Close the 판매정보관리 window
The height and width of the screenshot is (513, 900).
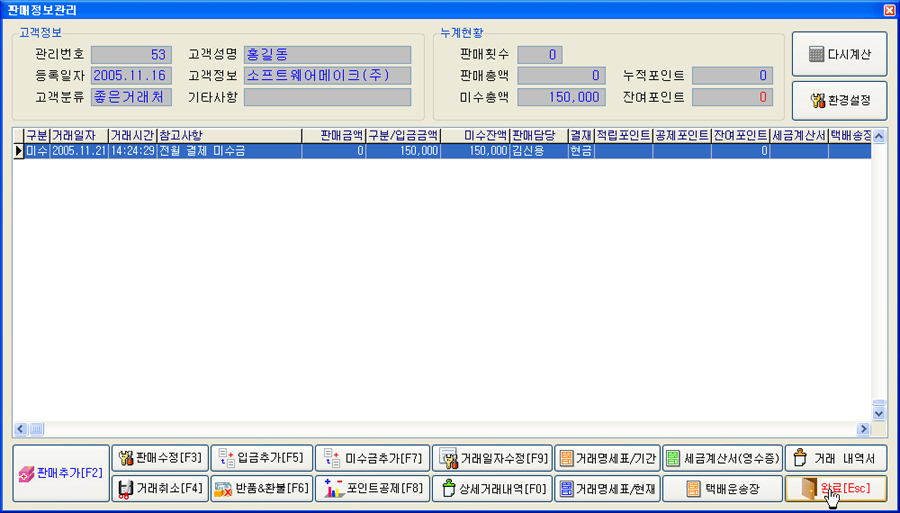coord(891,10)
